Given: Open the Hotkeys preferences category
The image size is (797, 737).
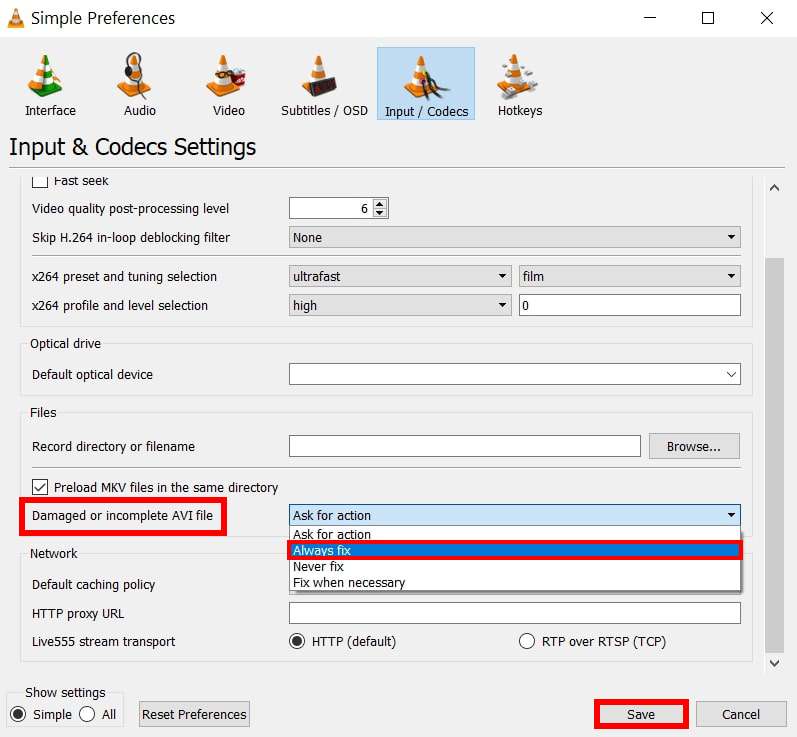Looking at the screenshot, I should pos(519,84).
